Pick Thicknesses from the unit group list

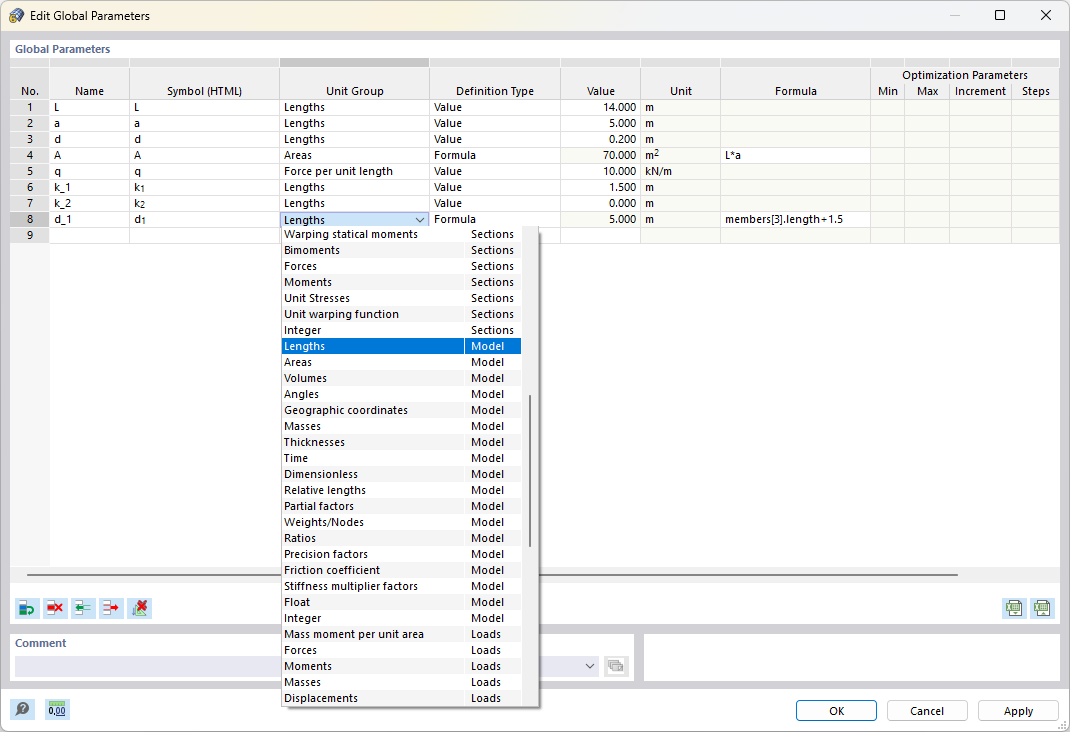[x=401, y=442]
